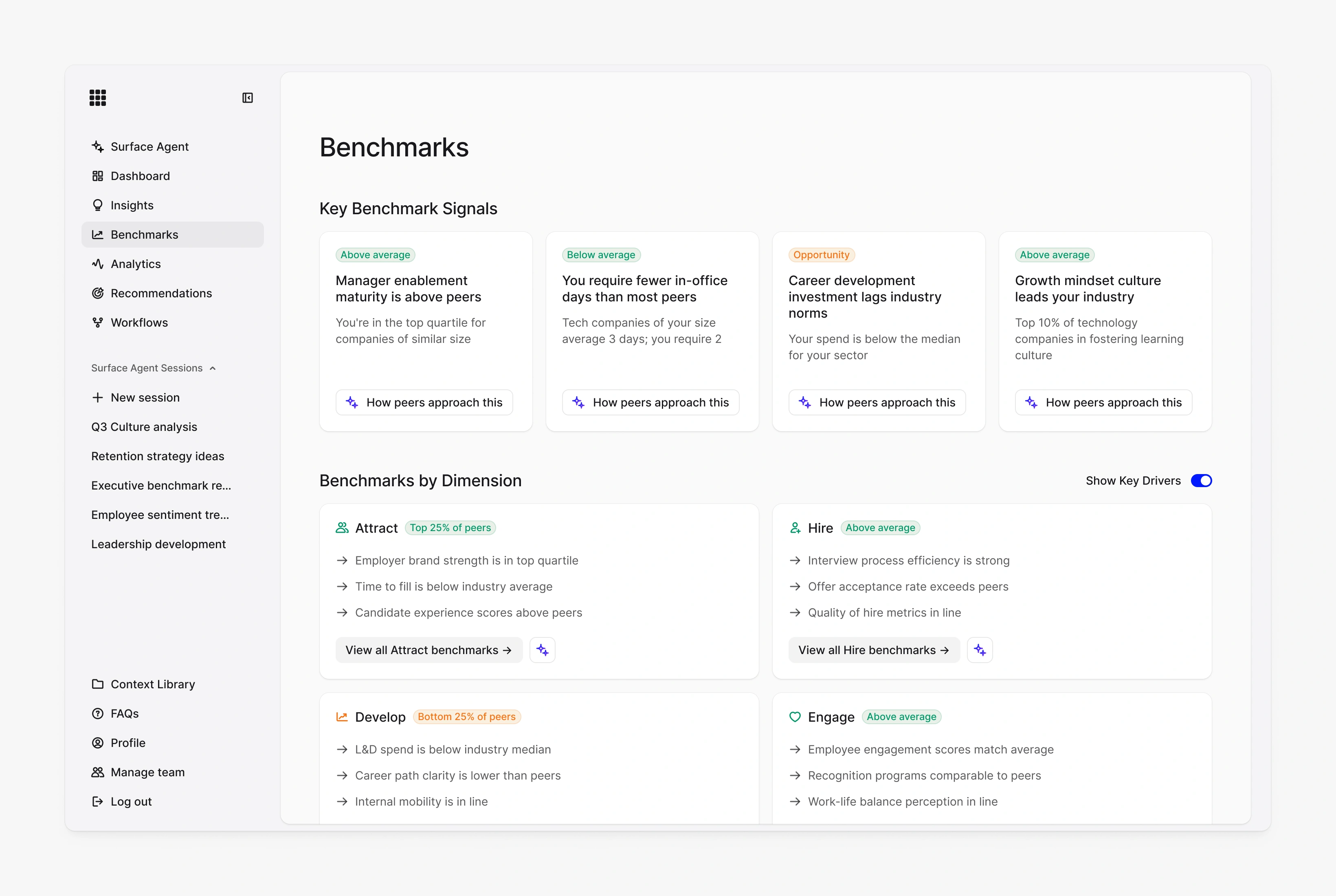Open the Leadership development session
Viewport: 1336px width, 896px height.
(x=173, y=544)
